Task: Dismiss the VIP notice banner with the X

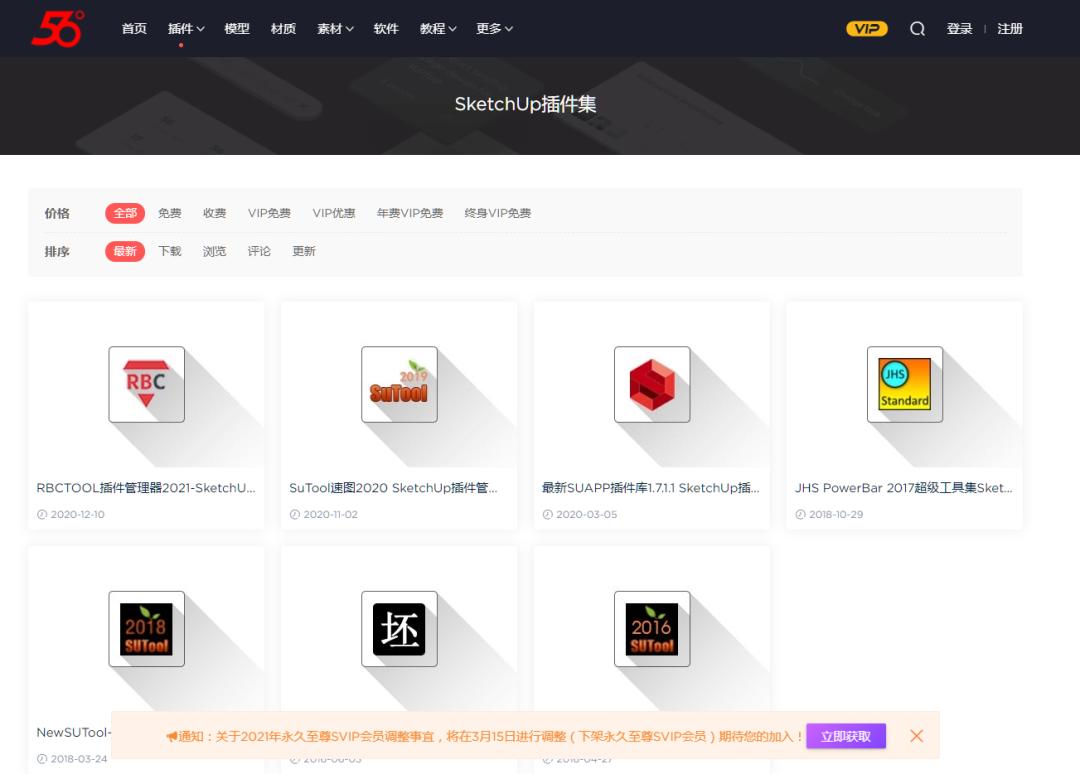Action: tap(916, 736)
